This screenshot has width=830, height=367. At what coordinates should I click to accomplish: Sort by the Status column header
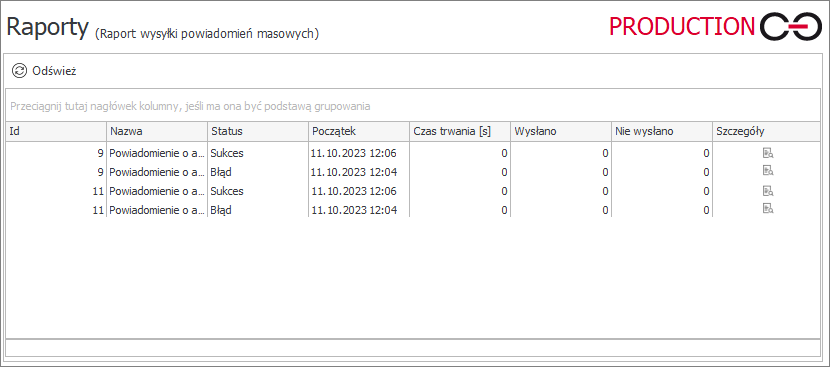[x=258, y=131]
